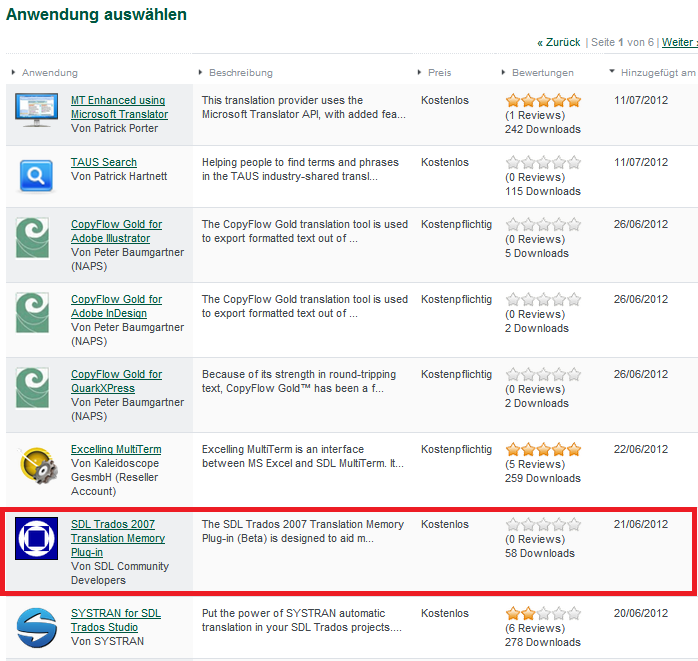This screenshot has width=698, height=661.
Task: Sort by the Bewertungen column header
Action: [x=543, y=73]
